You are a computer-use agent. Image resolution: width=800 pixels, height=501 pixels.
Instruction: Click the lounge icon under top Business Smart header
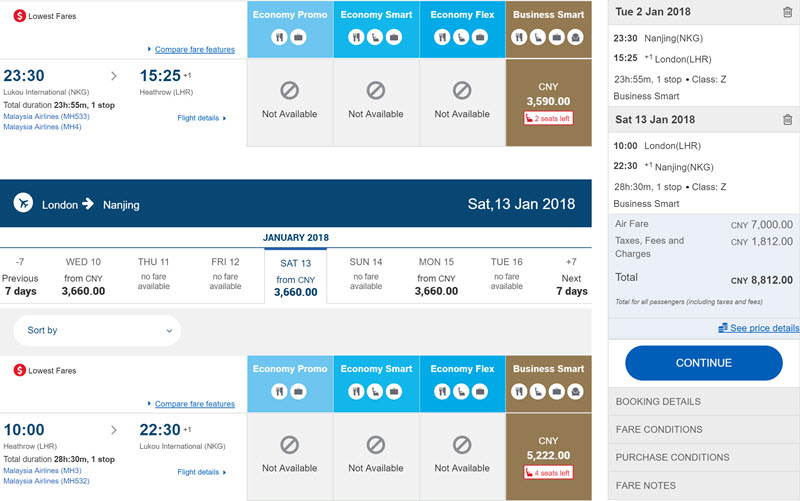575,37
